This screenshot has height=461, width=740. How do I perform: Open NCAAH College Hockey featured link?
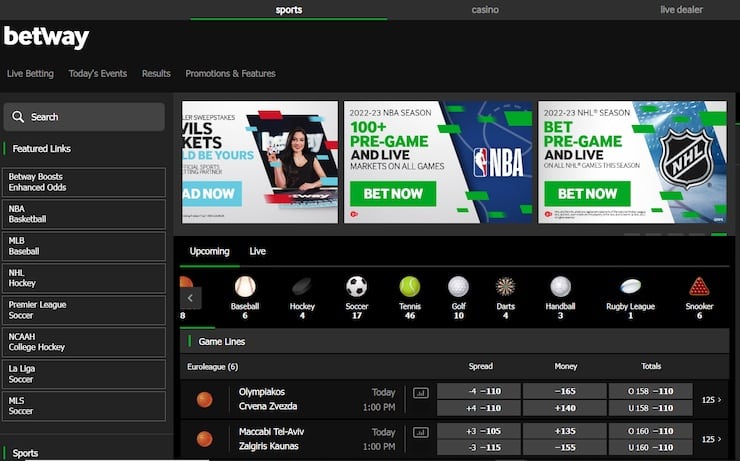point(84,342)
